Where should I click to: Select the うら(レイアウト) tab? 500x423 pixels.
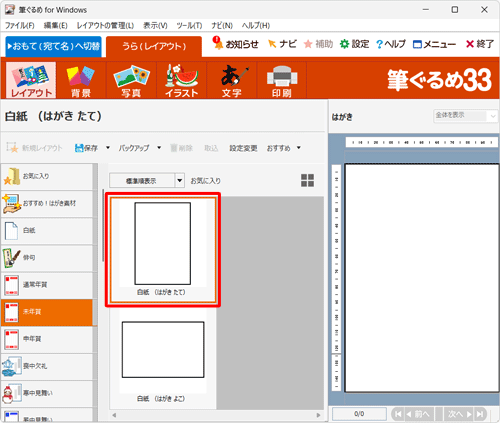point(154,46)
